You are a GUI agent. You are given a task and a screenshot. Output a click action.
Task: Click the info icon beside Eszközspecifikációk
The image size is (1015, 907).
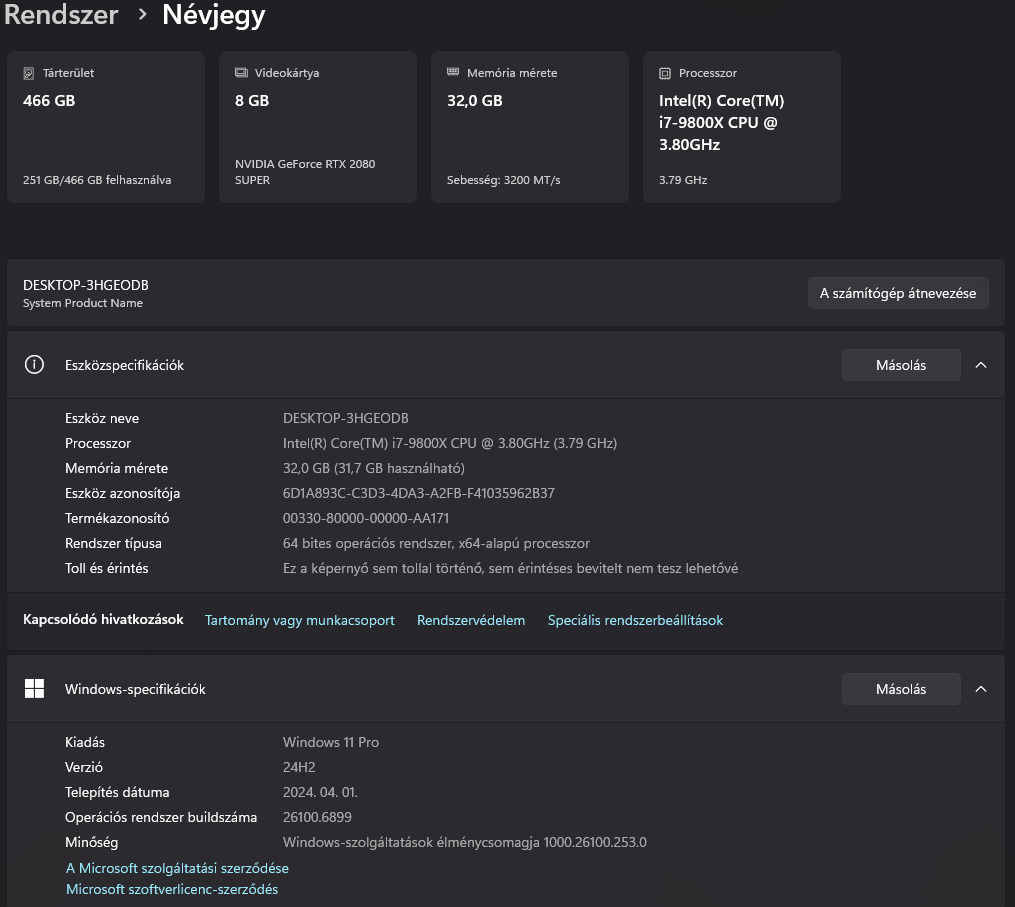point(34,365)
